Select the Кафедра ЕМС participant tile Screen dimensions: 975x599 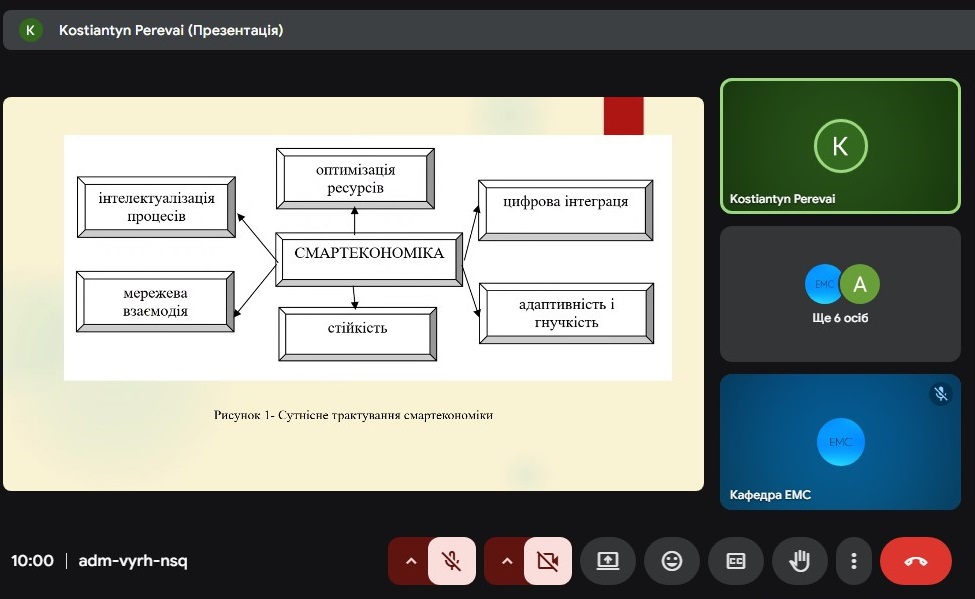click(x=840, y=442)
